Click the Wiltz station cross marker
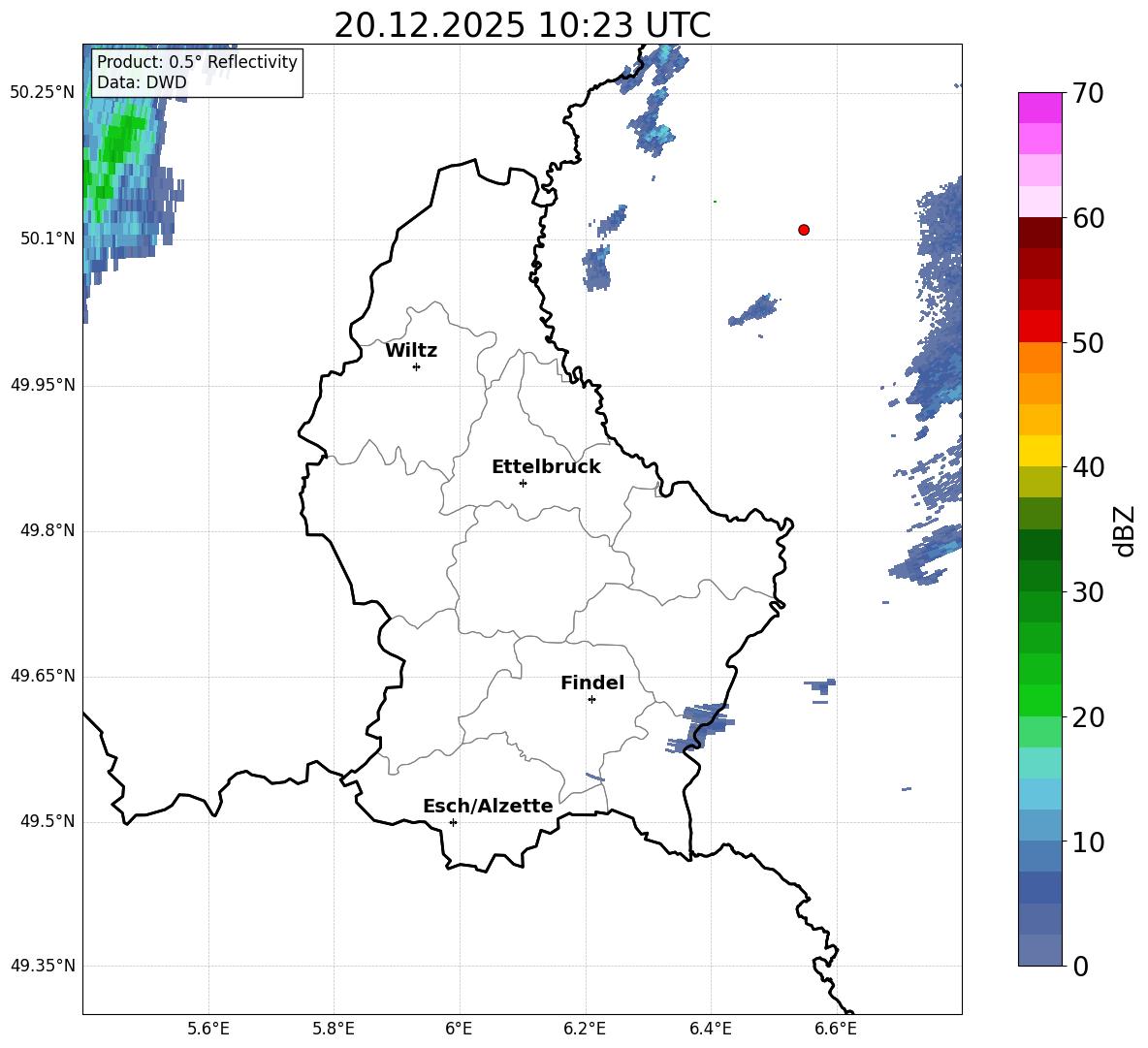The width and height of the screenshot is (1148, 1048). (417, 366)
